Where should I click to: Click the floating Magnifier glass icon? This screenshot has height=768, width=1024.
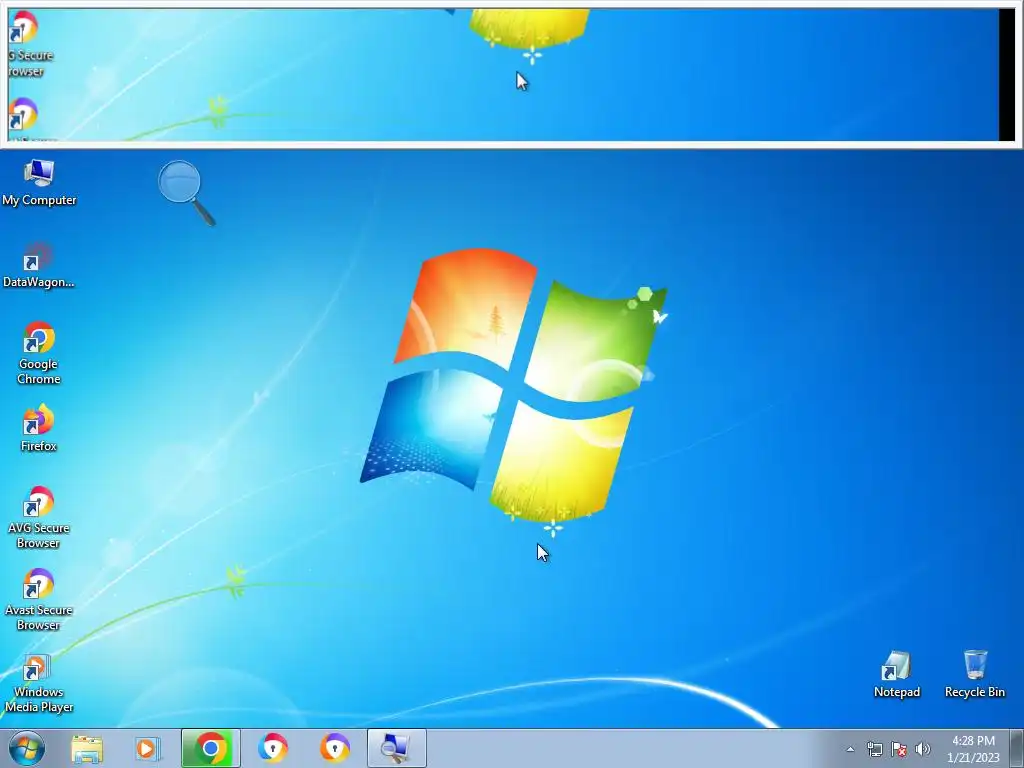(x=186, y=193)
